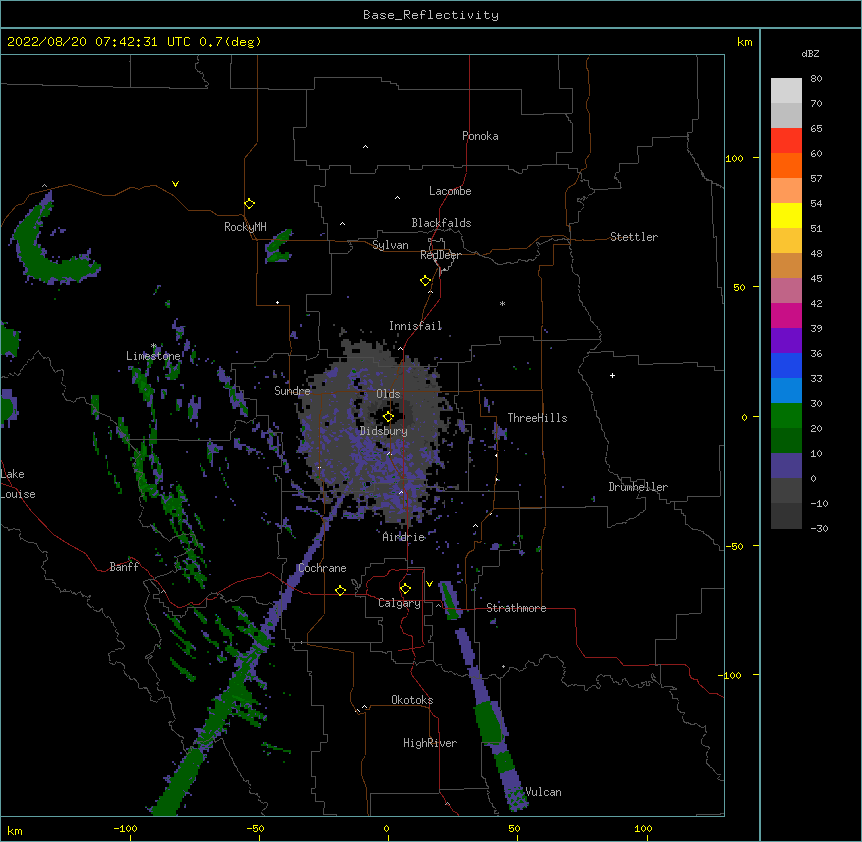Select the yellow 51-54 dBZ legend swatch
The height and width of the screenshot is (842, 862).
786,215
